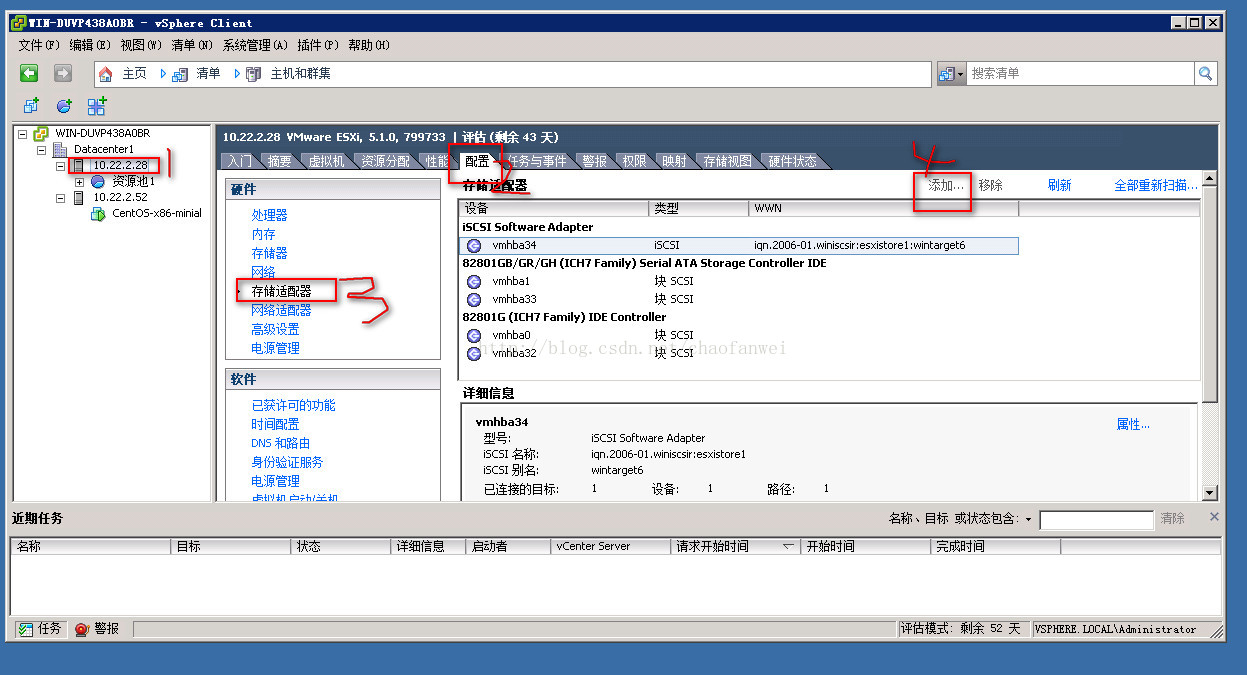Screen dimensions: 1247x675
Task: Click the 设备 device column header
Action: coord(554,208)
